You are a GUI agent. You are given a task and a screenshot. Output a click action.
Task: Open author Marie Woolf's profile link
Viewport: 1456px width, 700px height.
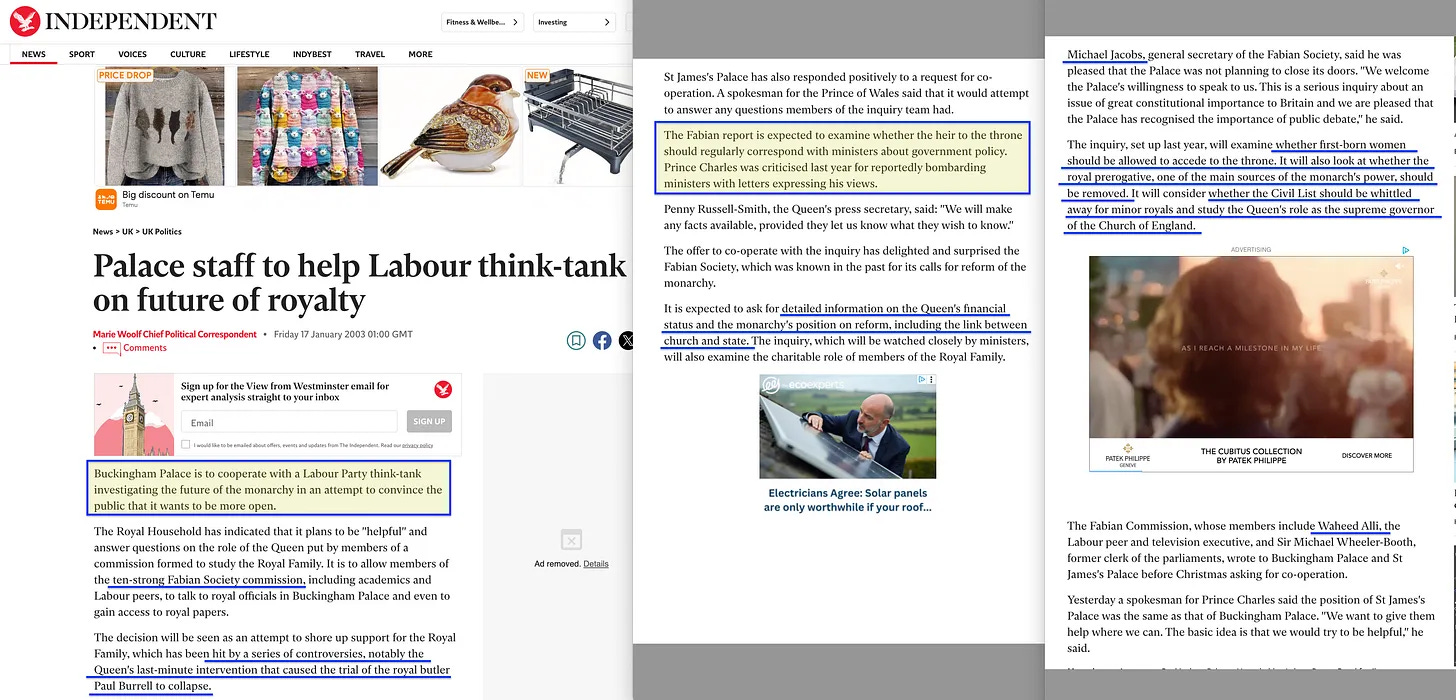click(x=175, y=334)
